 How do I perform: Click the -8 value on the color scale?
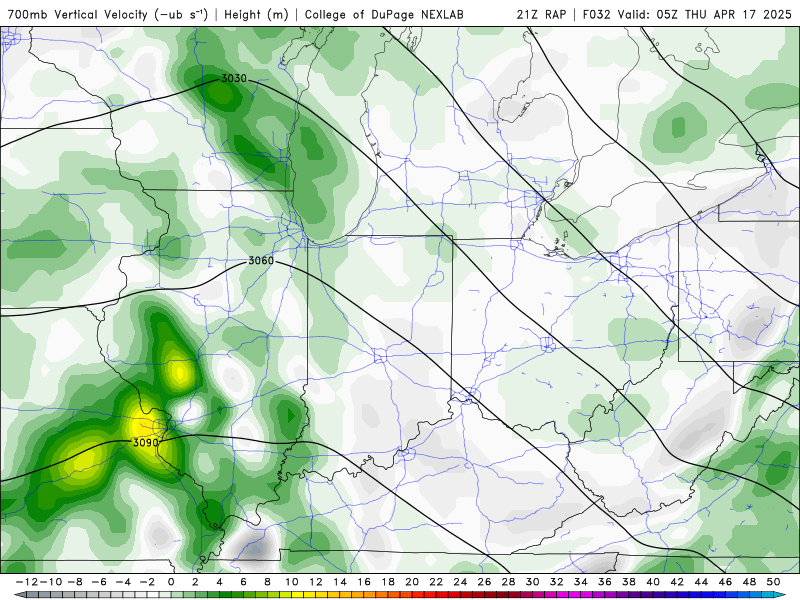(x=75, y=582)
